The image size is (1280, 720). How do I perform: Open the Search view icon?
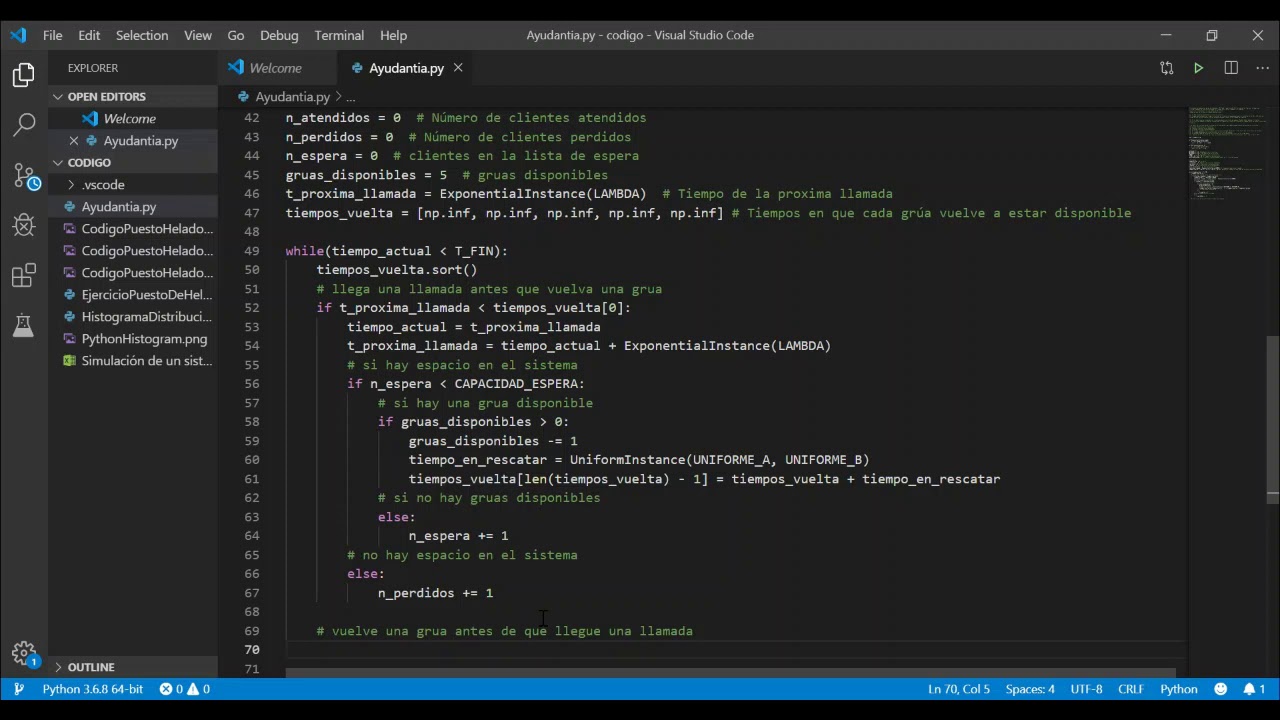tap(24, 125)
